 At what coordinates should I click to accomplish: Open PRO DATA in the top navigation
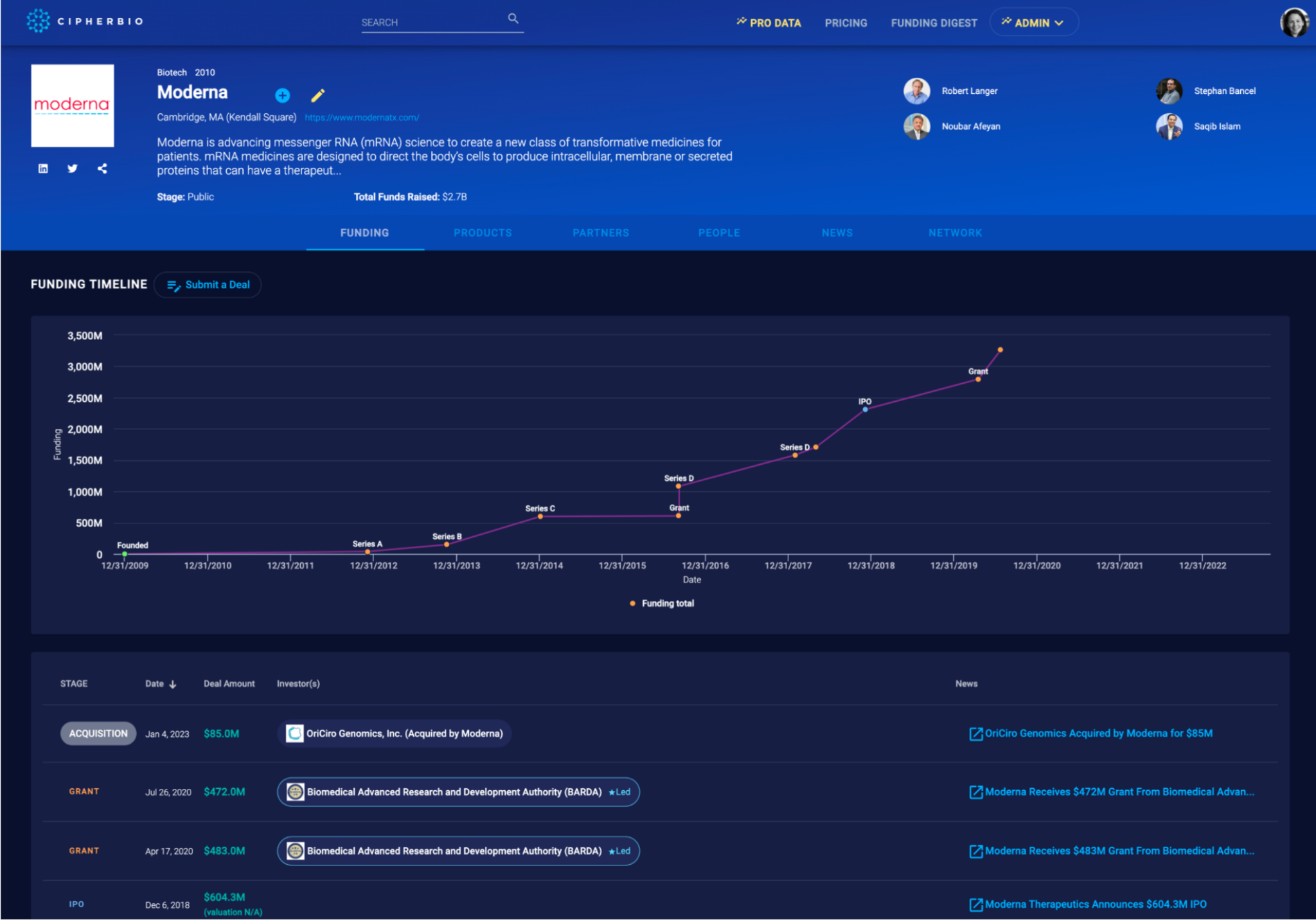point(769,23)
